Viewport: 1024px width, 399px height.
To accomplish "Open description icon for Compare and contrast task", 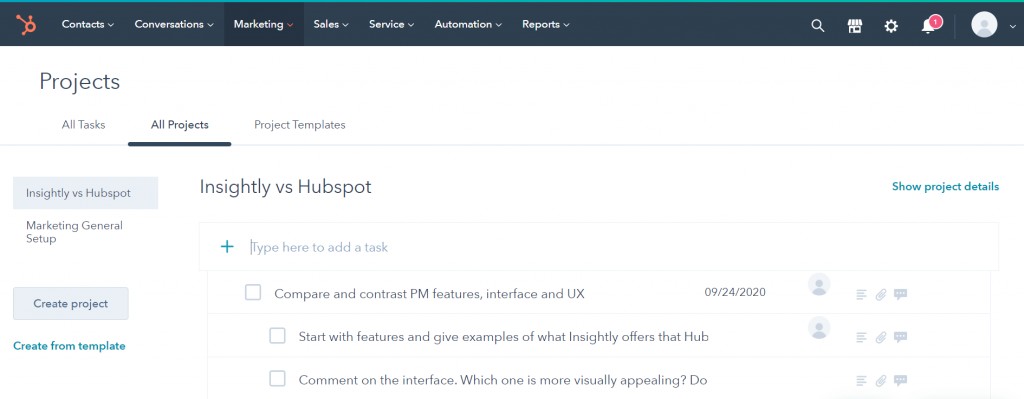I will click(x=861, y=295).
